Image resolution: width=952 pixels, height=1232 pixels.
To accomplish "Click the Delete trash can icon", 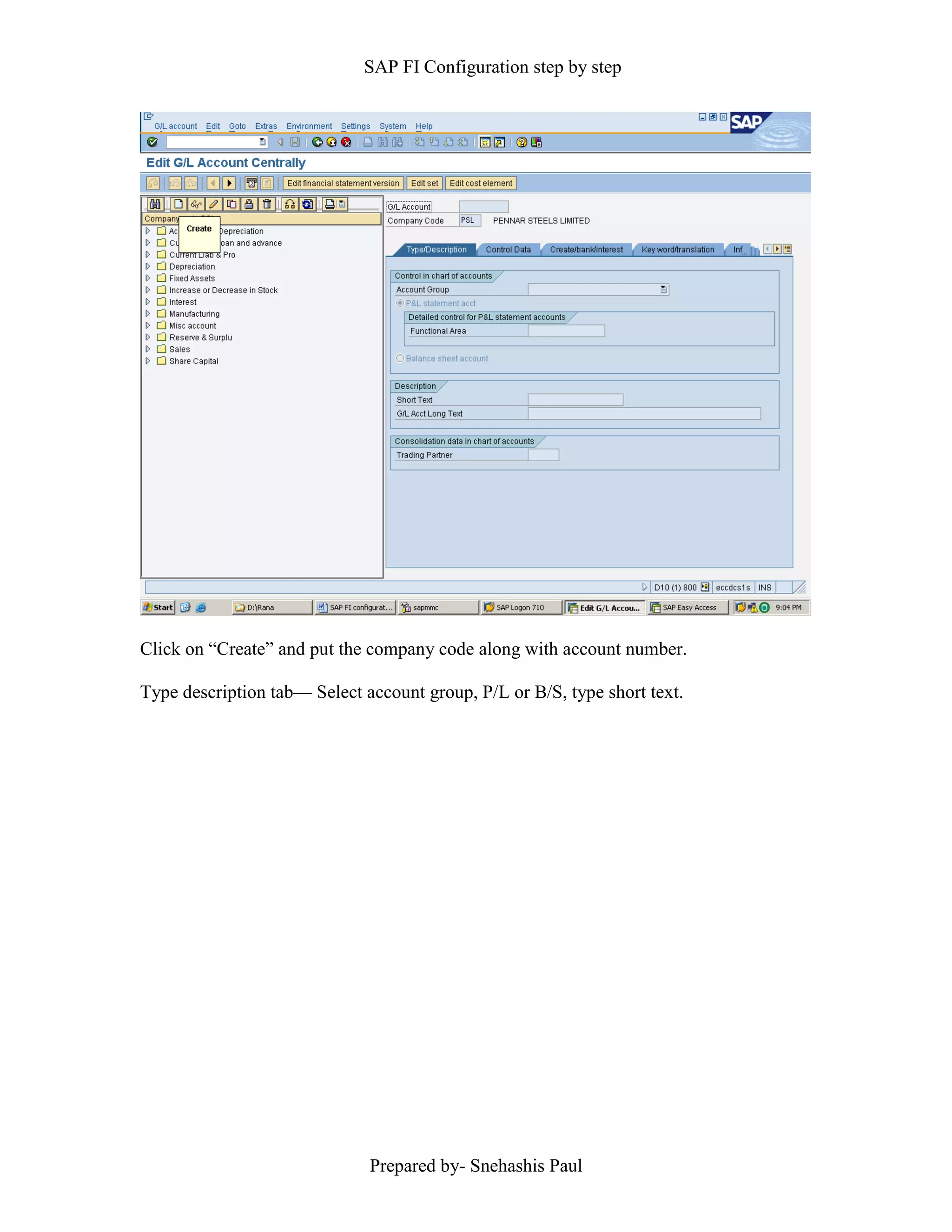I will coord(267,204).
